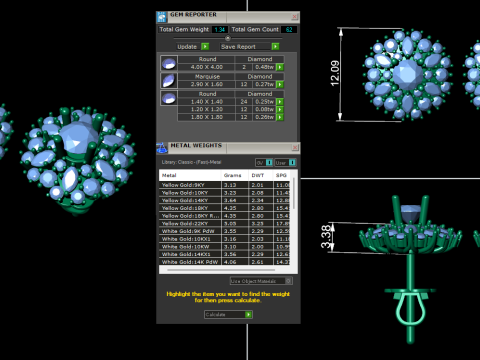Select the White Gold:10KW row
This screenshot has width=480, height=360.
coord(224,247)
